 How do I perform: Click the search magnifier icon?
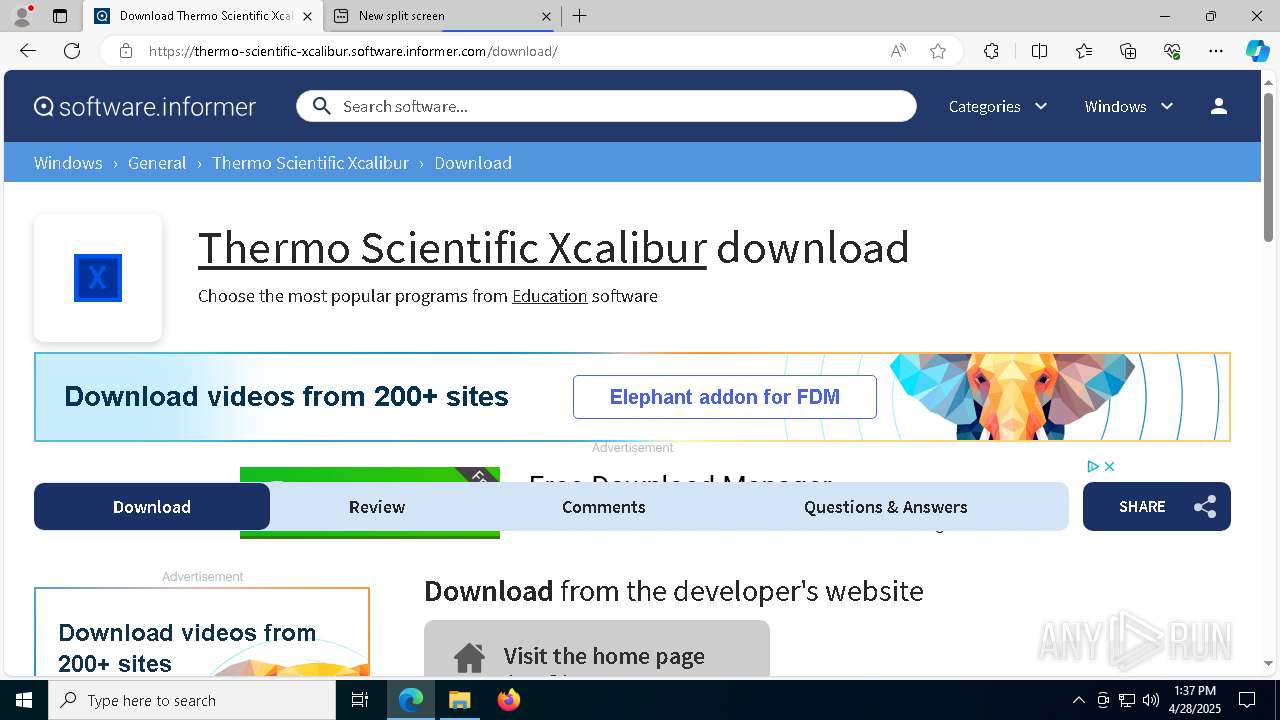pyautogui.click(x=321, y=106)
